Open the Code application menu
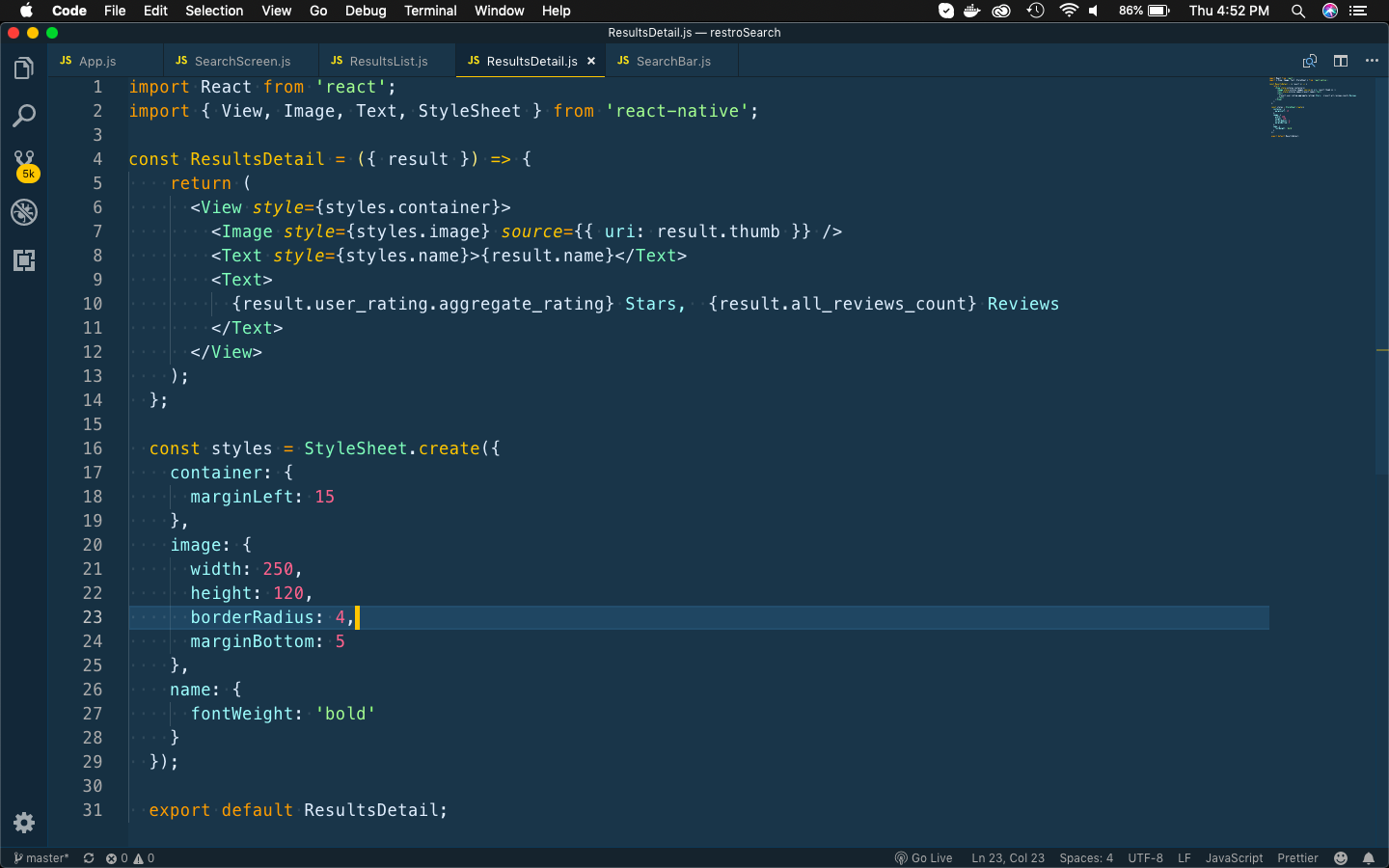 click(69, 11)
